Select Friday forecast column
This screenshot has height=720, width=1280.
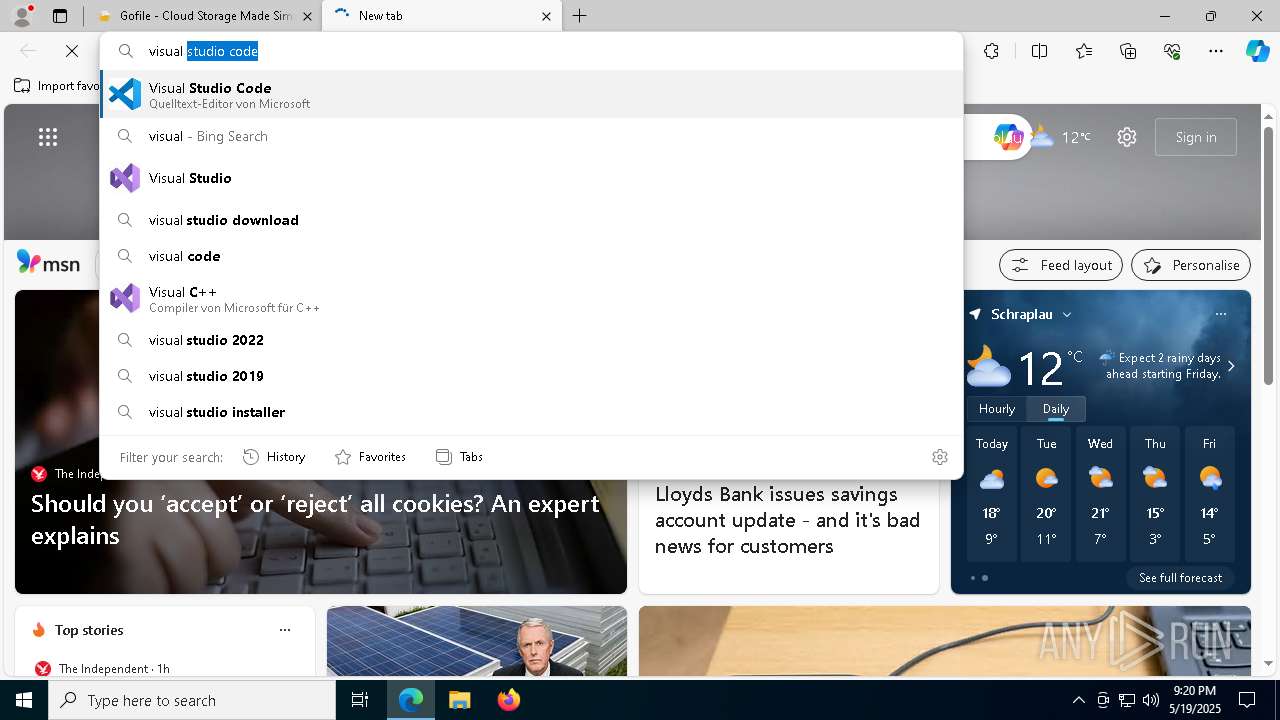click(x=1209, y=493)
